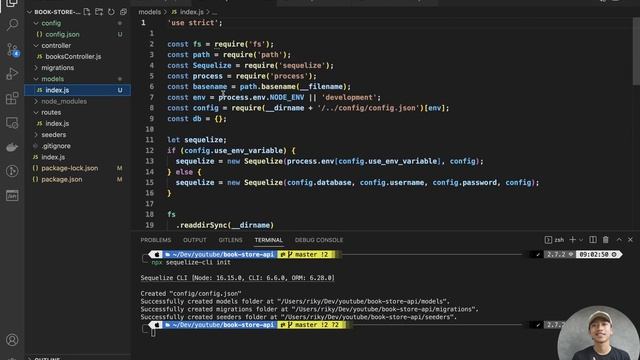This screenshot has height=360, width=640.
Task: Switch to the DEBUG CONSOLE tab
Action: [319, 240]
